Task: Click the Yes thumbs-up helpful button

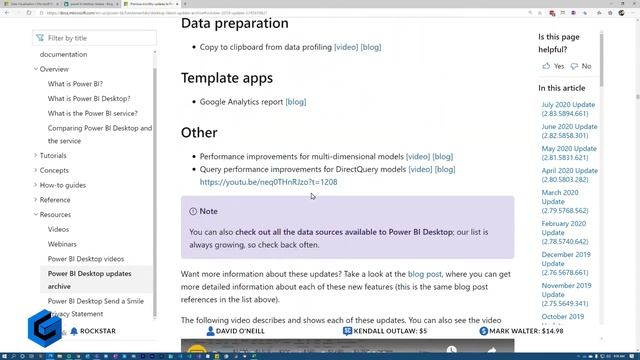Action: click(553, 66)
